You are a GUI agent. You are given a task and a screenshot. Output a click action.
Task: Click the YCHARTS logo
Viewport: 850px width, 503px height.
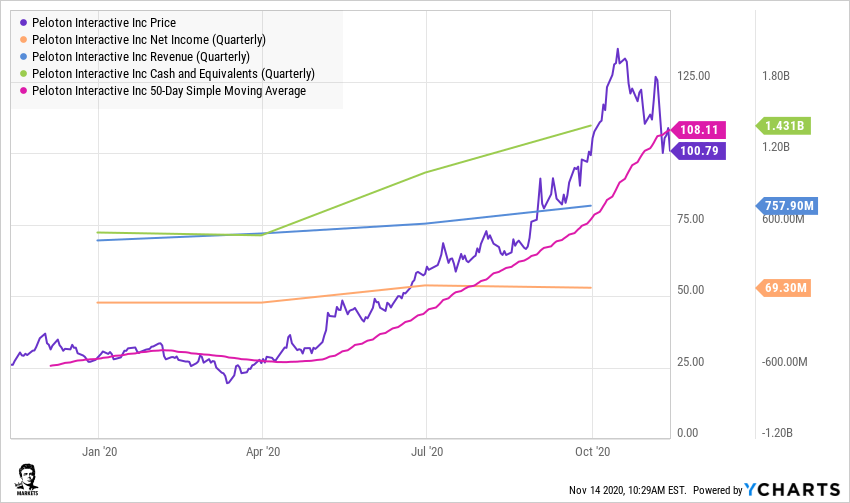[x=792, y=489]
